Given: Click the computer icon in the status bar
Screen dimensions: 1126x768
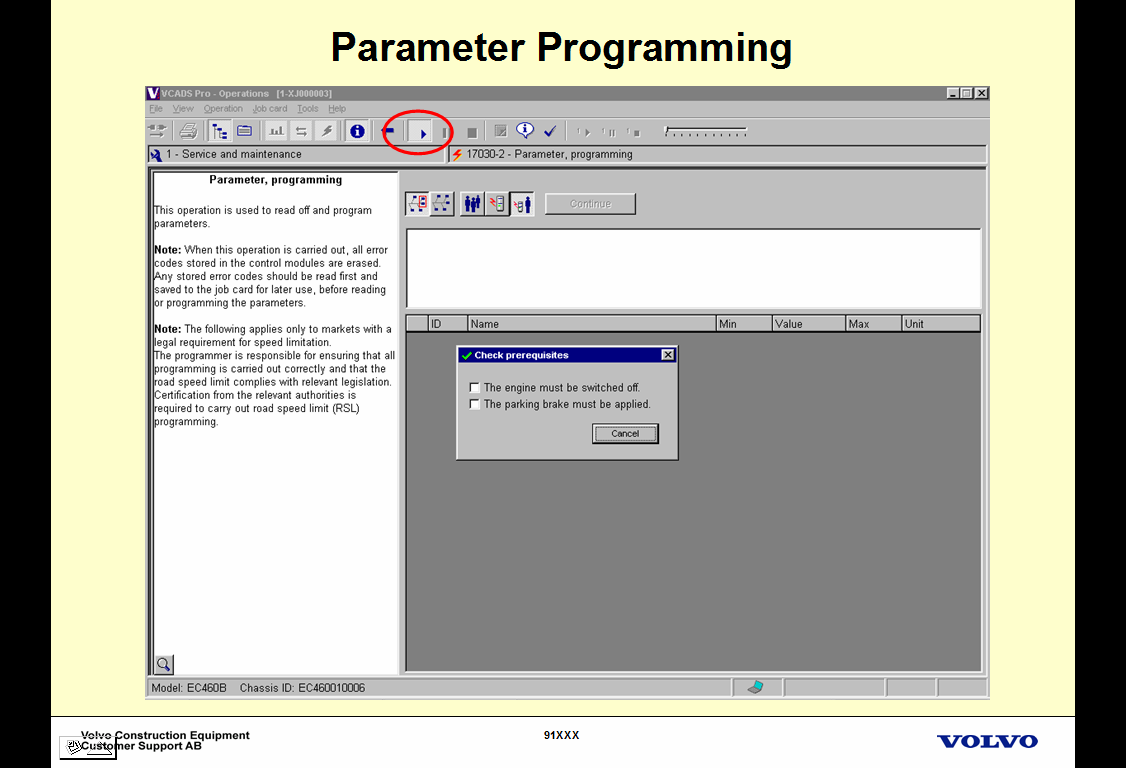Looking at the screenshot, I should coord(755,688).
